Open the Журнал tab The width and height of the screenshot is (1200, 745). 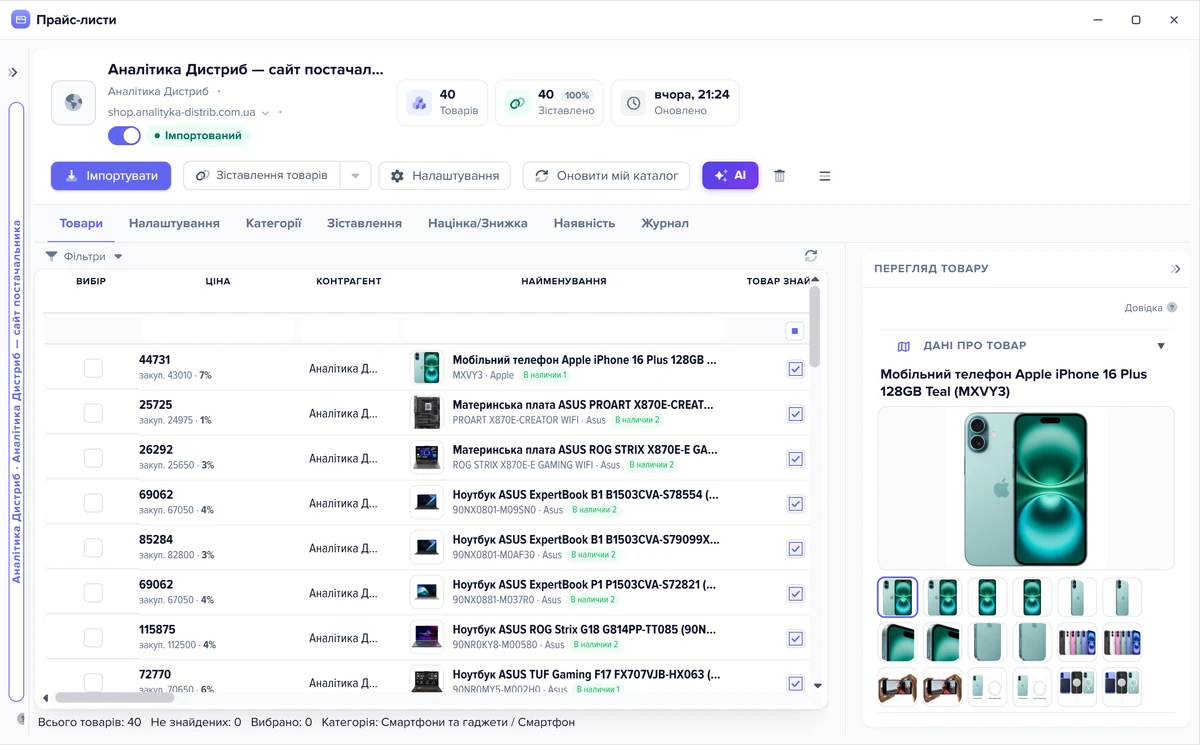coord(665,224)
